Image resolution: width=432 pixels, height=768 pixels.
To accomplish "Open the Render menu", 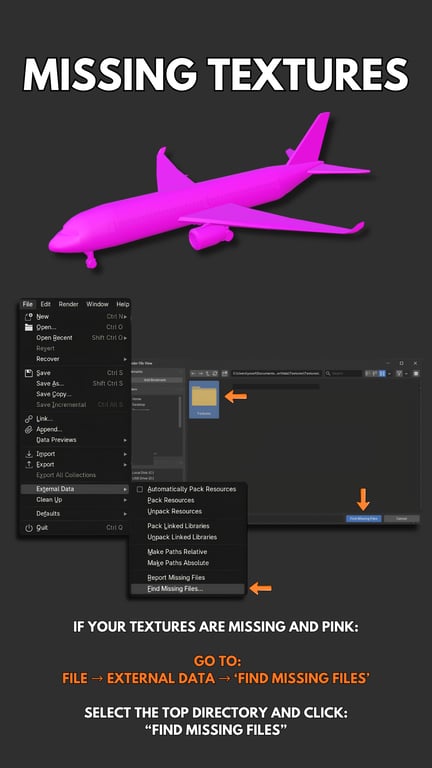I will (x=69, y=304).
